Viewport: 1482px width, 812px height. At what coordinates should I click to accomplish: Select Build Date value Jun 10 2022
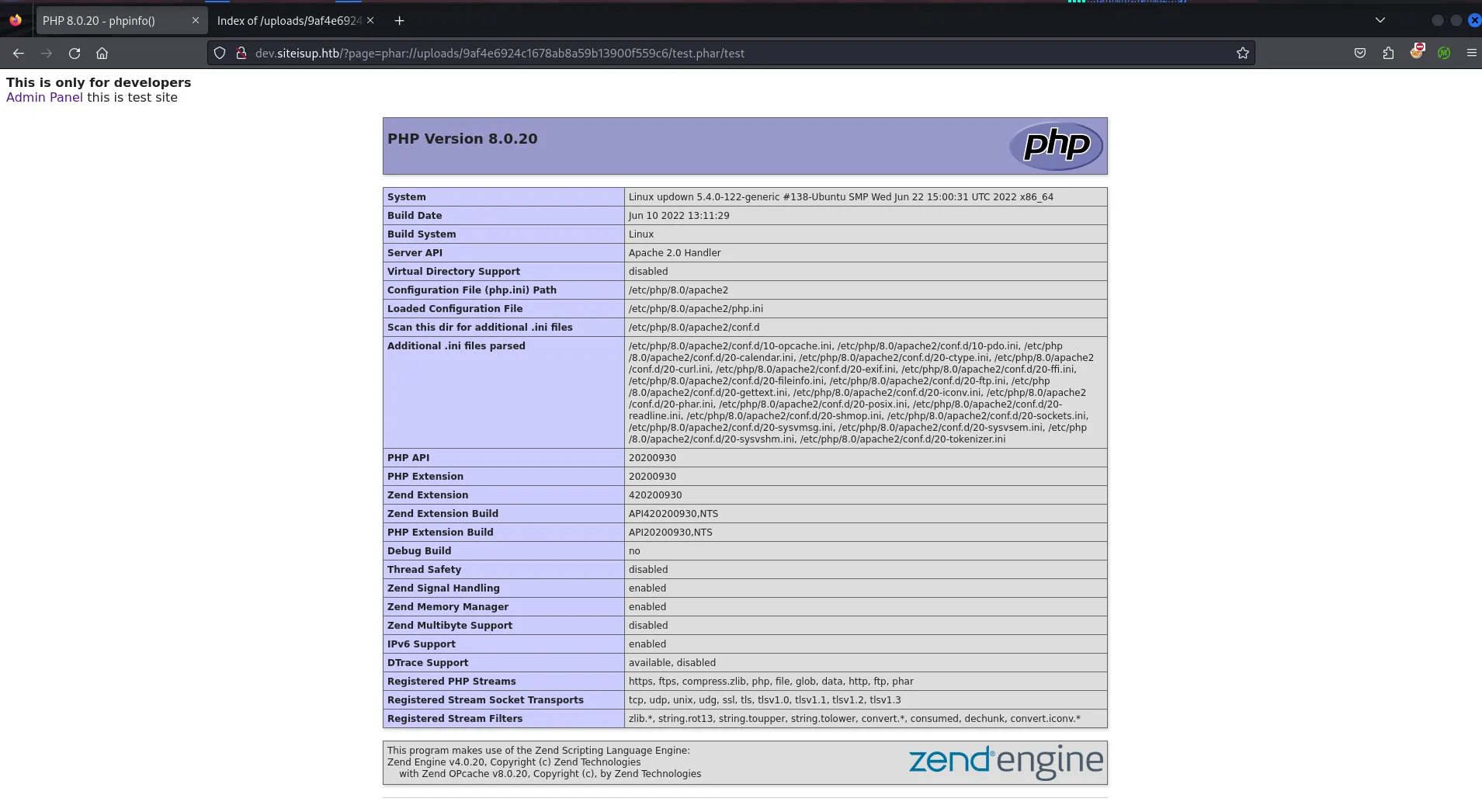click(x=679, y=216)
